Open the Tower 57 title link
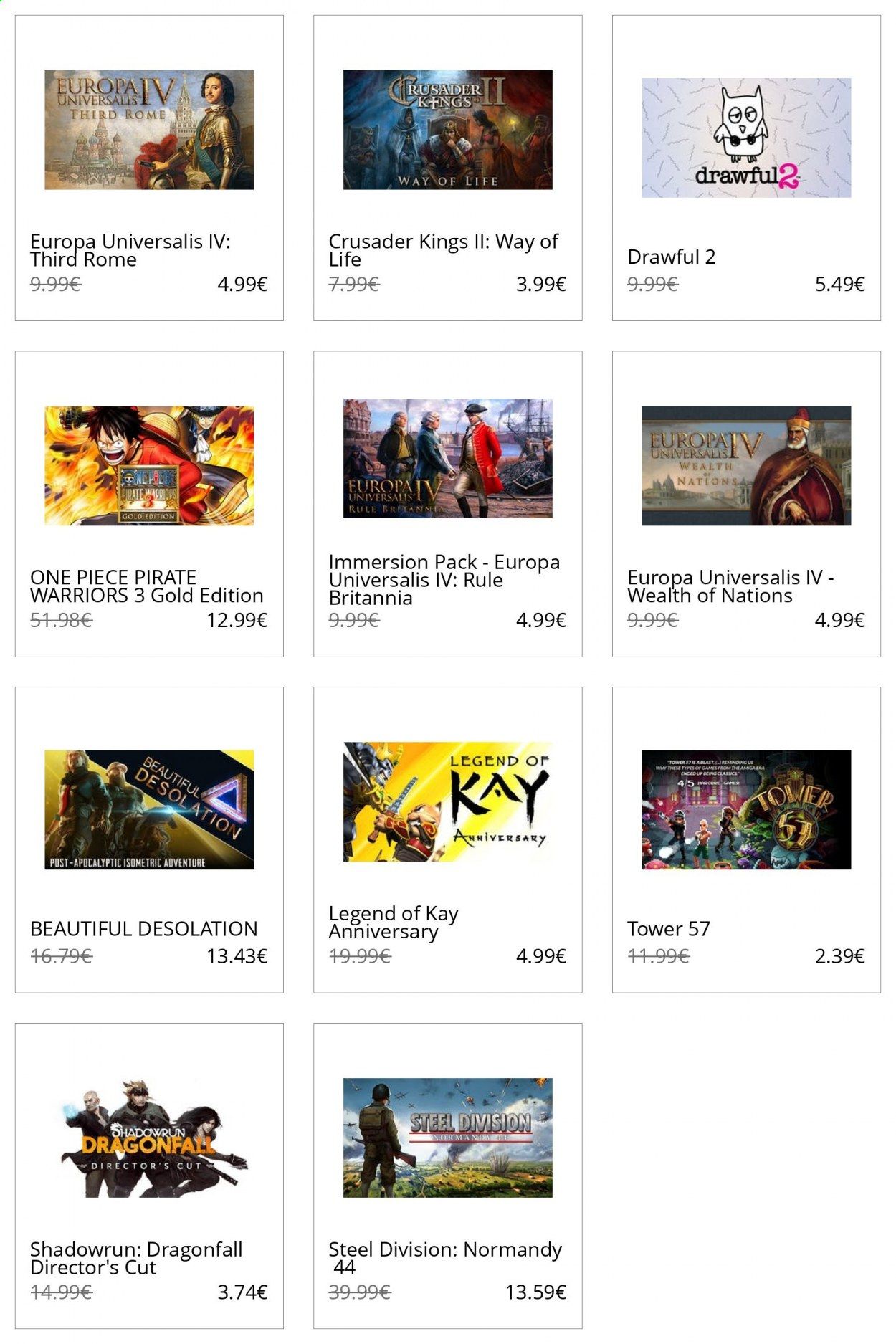Image resolution: width=896 pixels, height=1344 pixels. pos(669,929)
